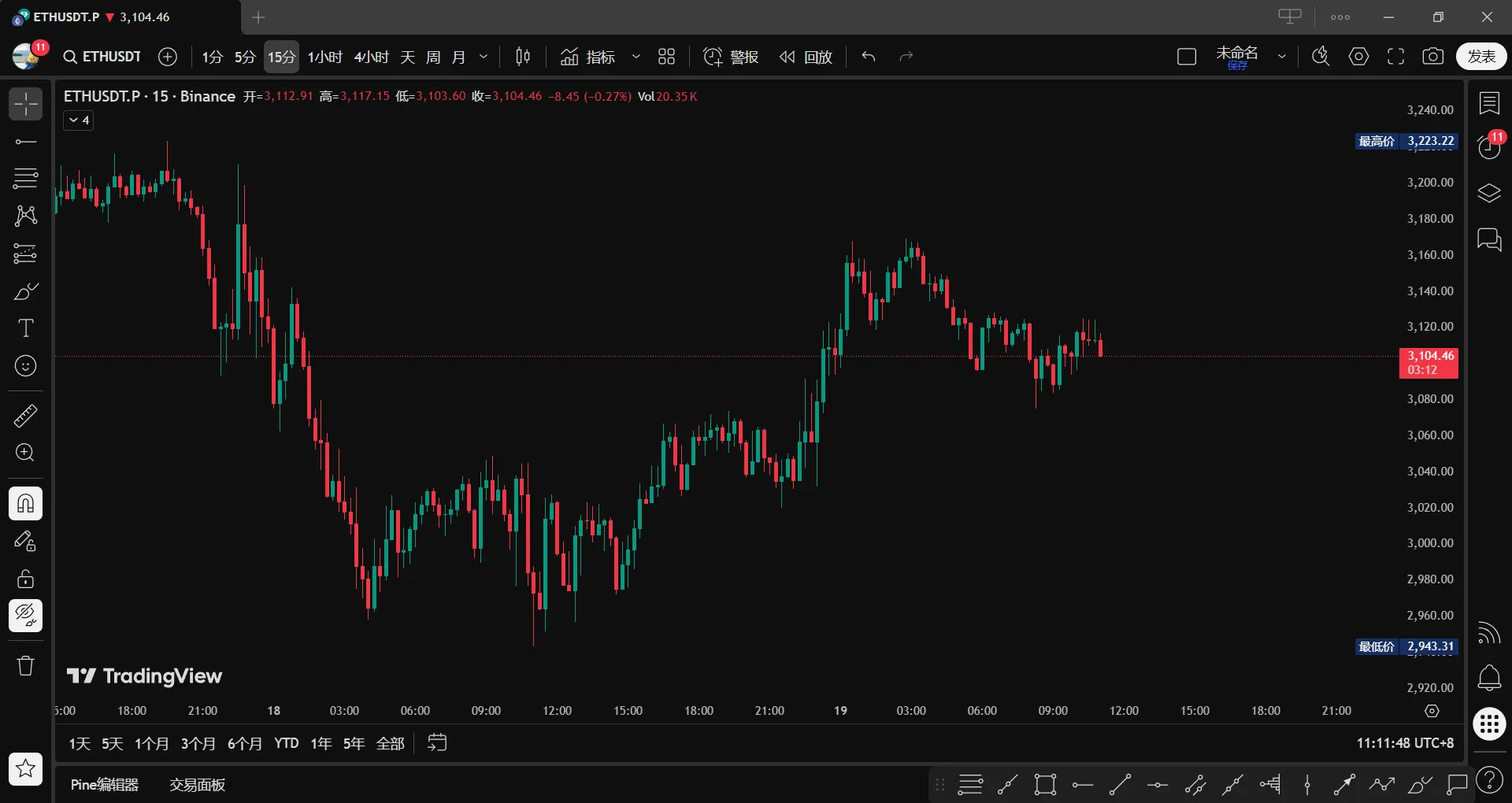Open the 交易面板 trading panel tab
Viewport: 1512px width, 803px height.
click(198, 785)
